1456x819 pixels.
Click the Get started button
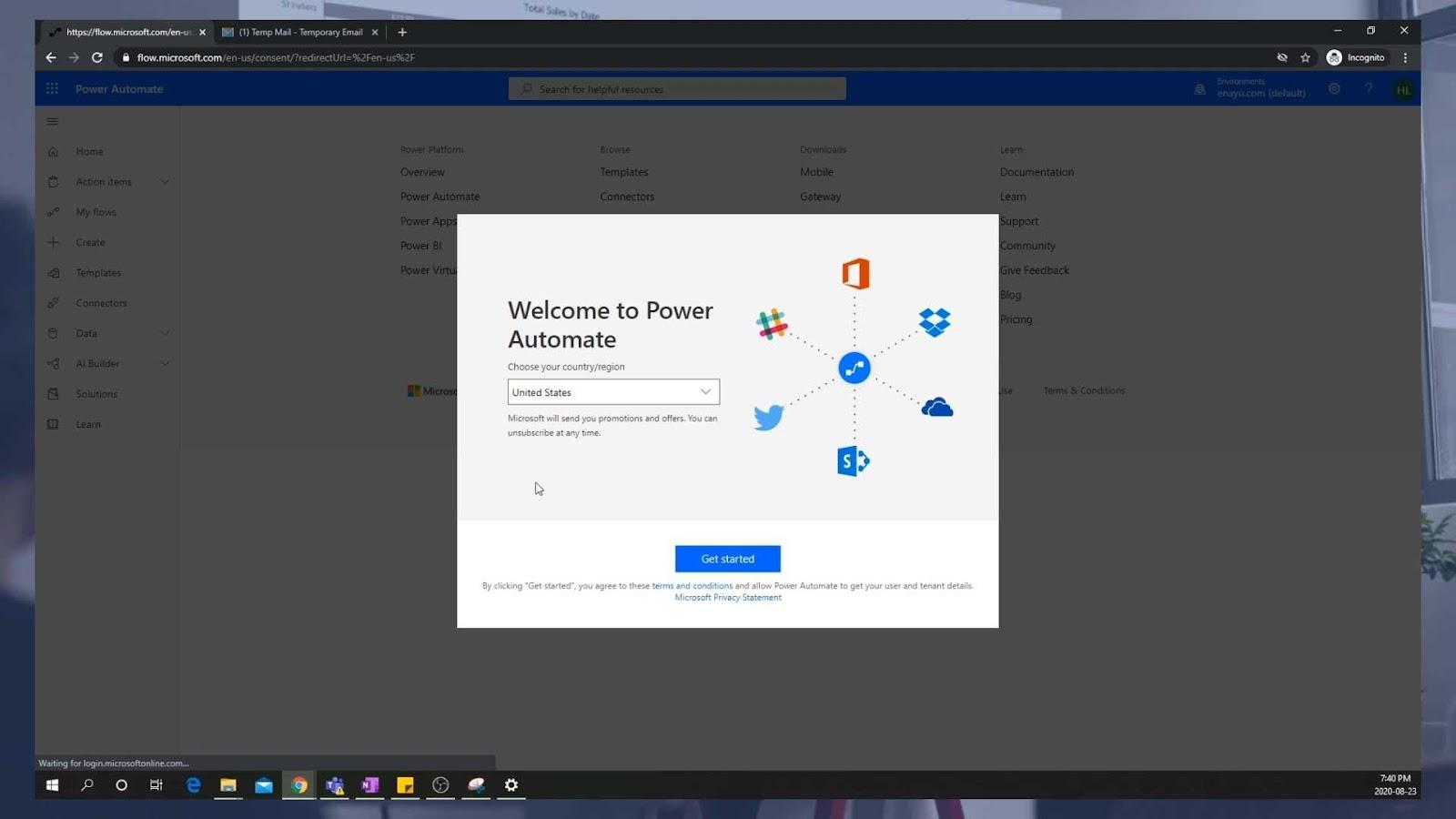[728, 559]
